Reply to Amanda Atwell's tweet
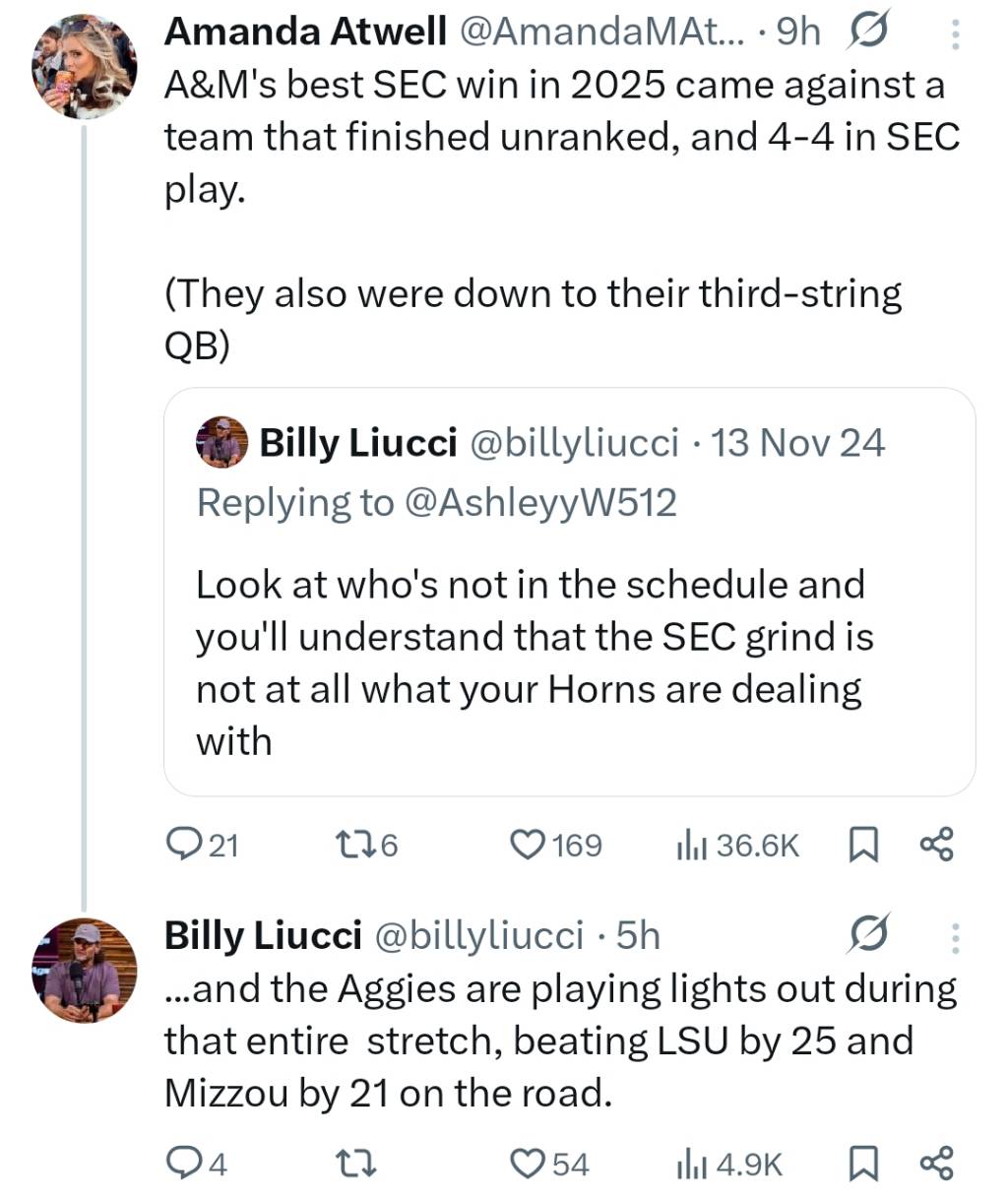 click(183, 845)
